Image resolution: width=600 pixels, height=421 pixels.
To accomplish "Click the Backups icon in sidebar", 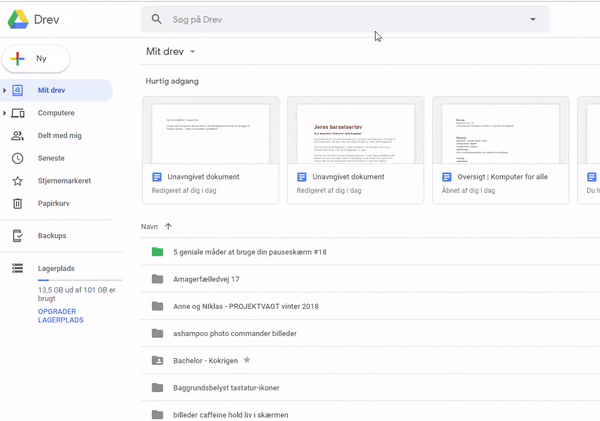I will click(x=17, y=236).
